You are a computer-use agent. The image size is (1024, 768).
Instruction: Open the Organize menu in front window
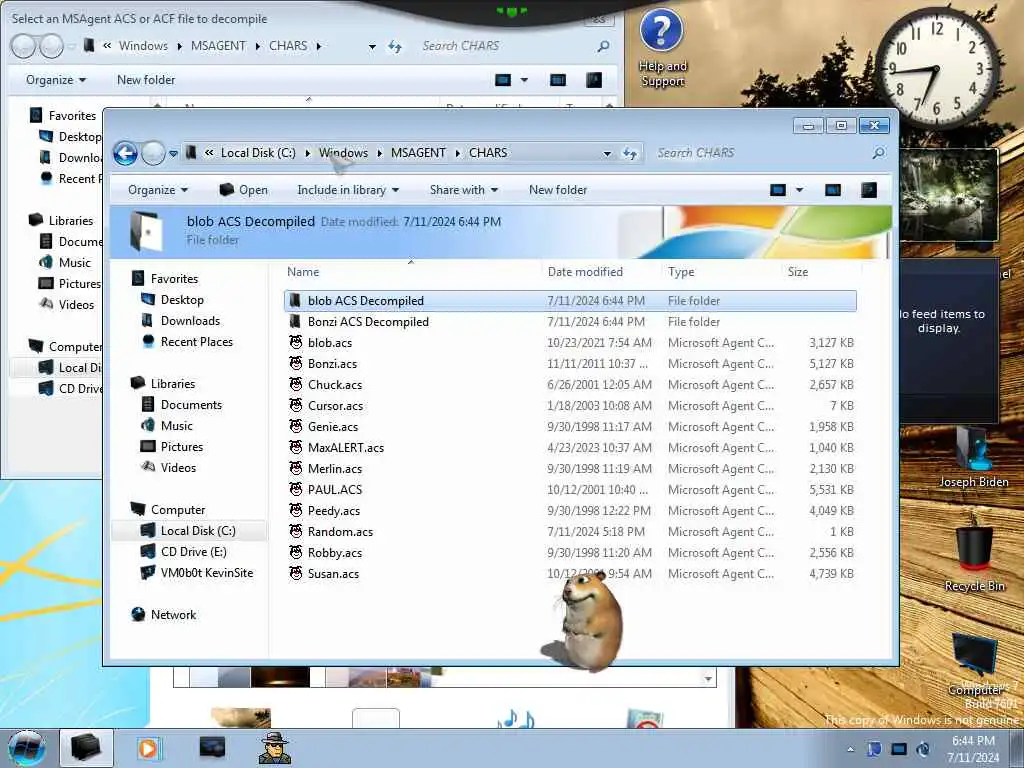click(158, 190)
